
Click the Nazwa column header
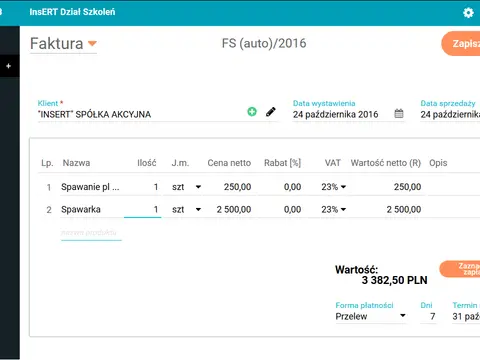tap(76, 163)
